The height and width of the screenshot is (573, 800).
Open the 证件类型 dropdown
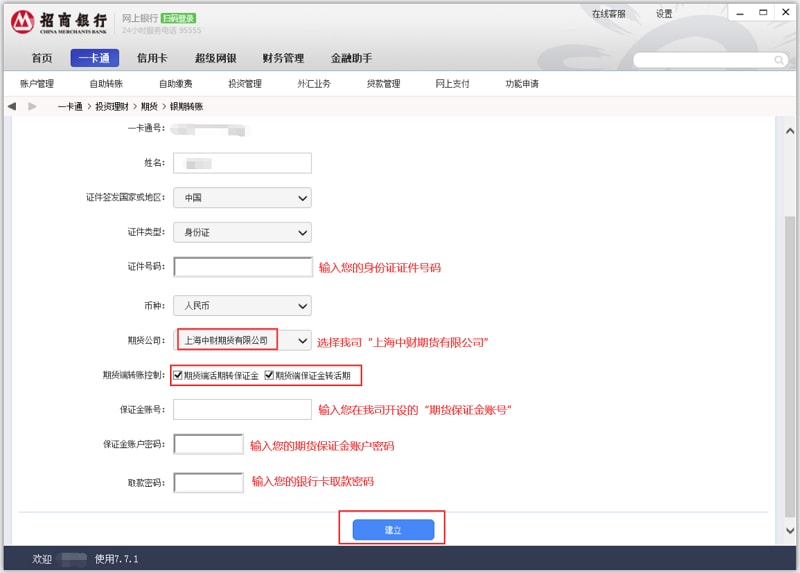click(x=242, y=233)
